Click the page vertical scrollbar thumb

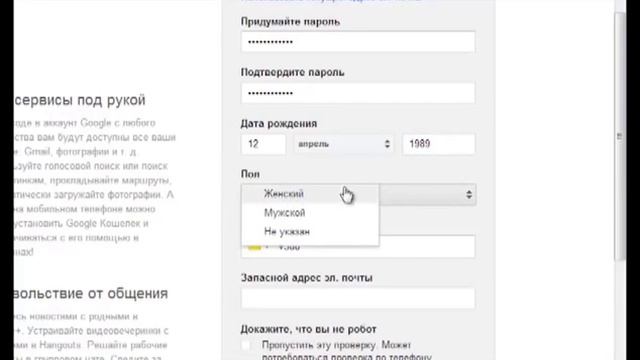pos(620,136)
